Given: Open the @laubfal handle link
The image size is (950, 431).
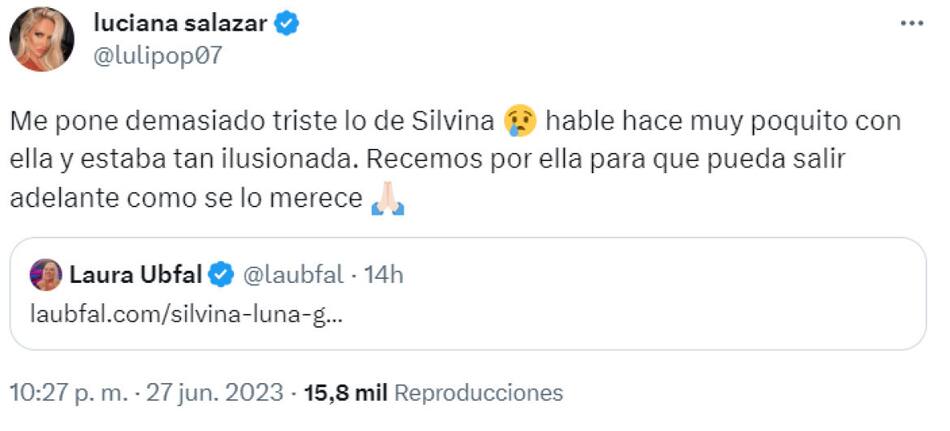Looking at the screenshot, I should [x=293, y=274].
